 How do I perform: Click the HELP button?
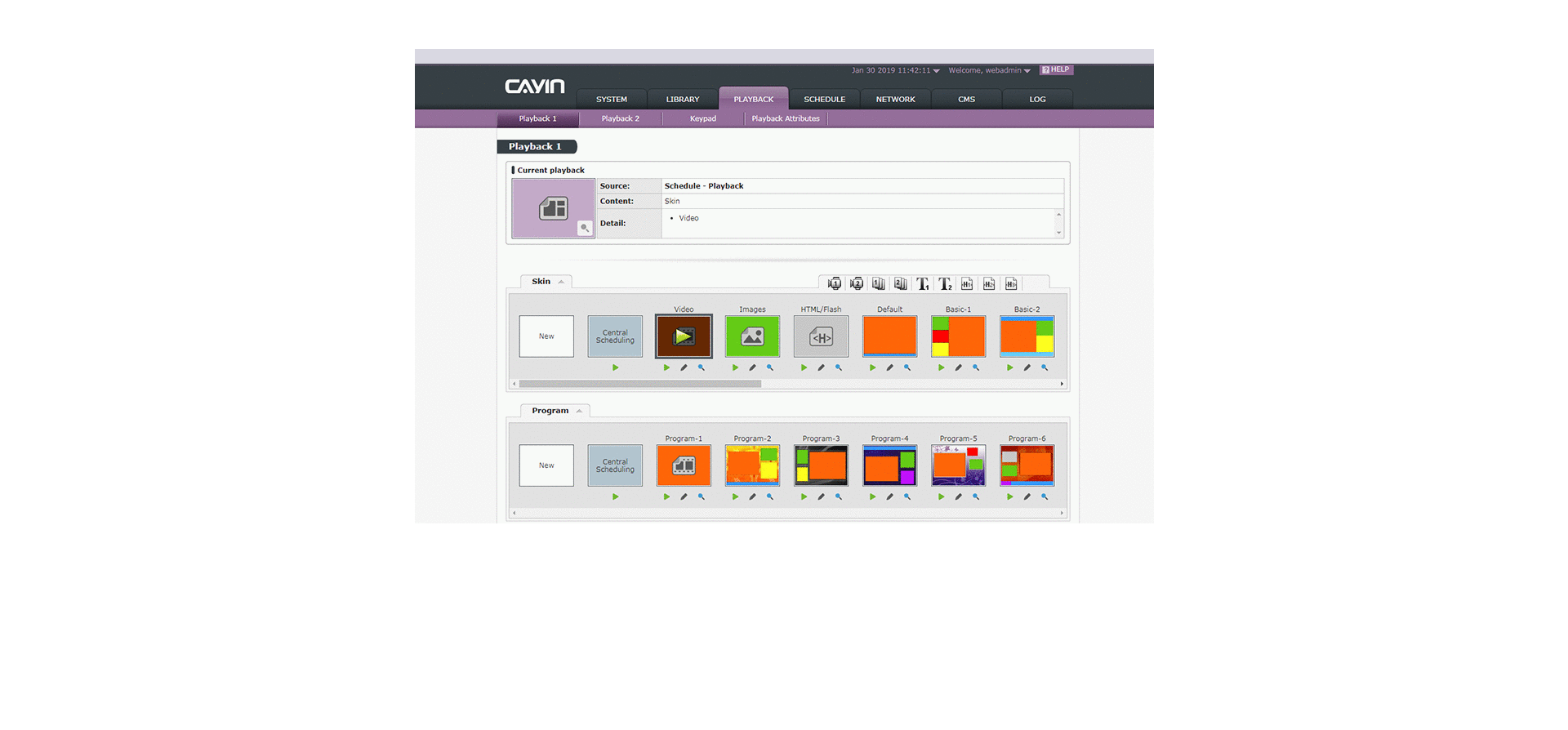1056,70
